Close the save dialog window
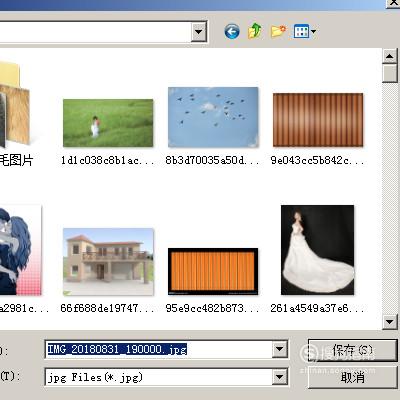Viewport: 400px width, 400px height. [393, 3]
